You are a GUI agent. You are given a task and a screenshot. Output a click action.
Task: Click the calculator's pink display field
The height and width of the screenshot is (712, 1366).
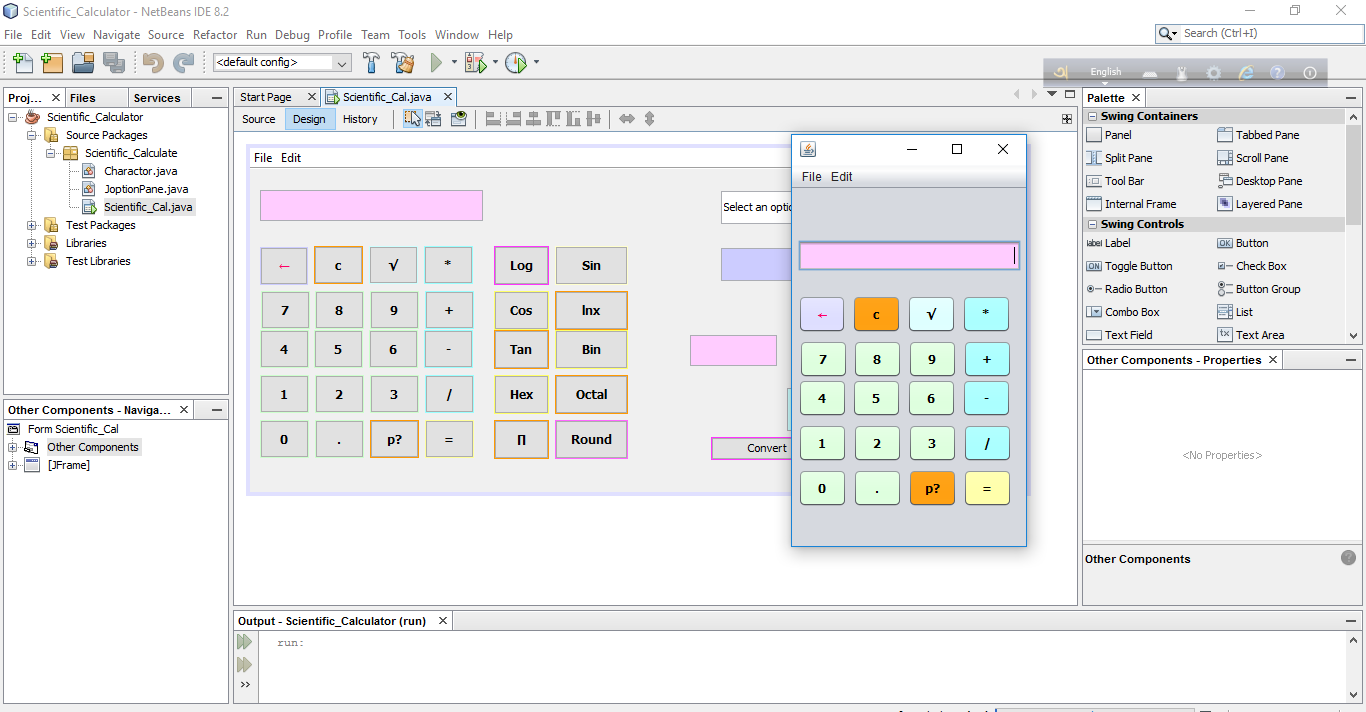pos(908,255)
